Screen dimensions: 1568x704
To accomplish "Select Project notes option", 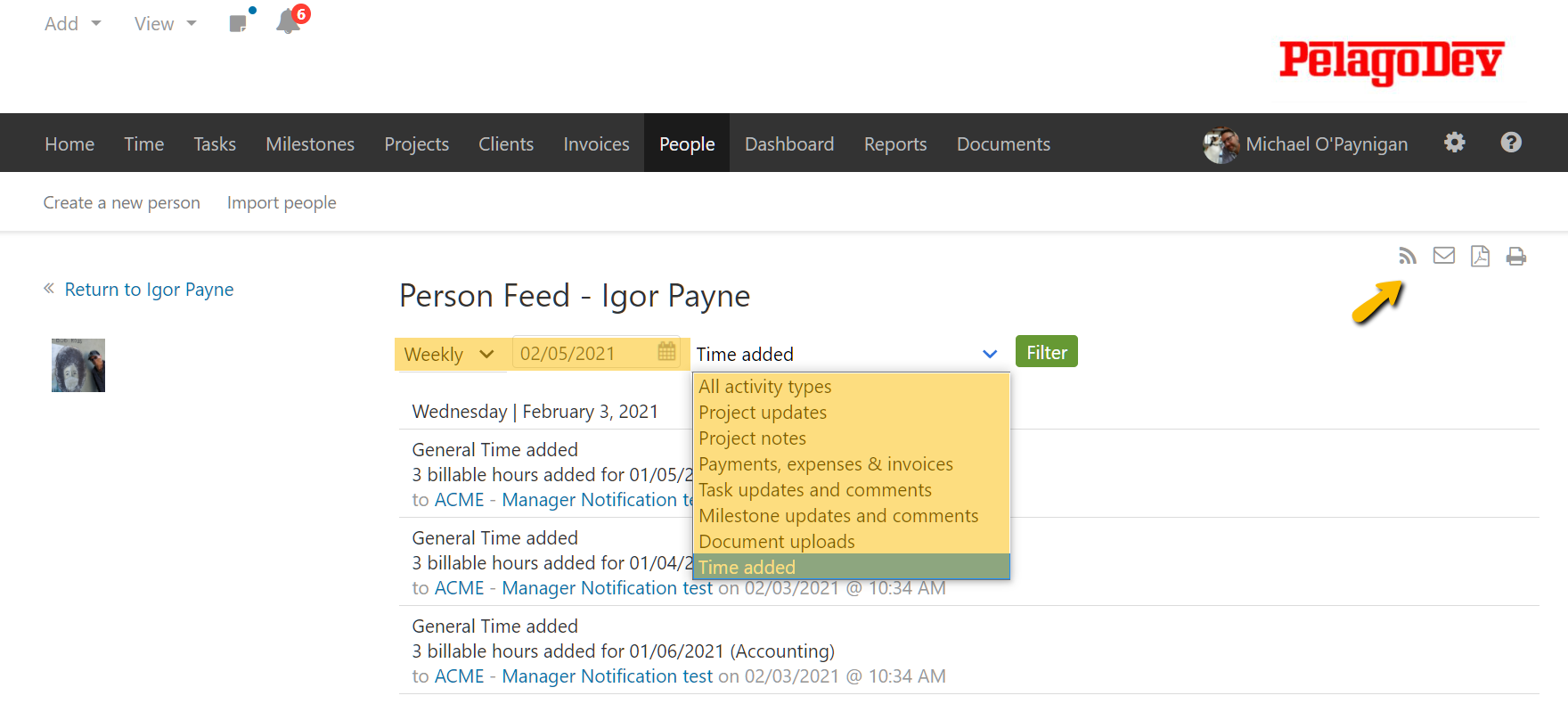I will [851, 438].
